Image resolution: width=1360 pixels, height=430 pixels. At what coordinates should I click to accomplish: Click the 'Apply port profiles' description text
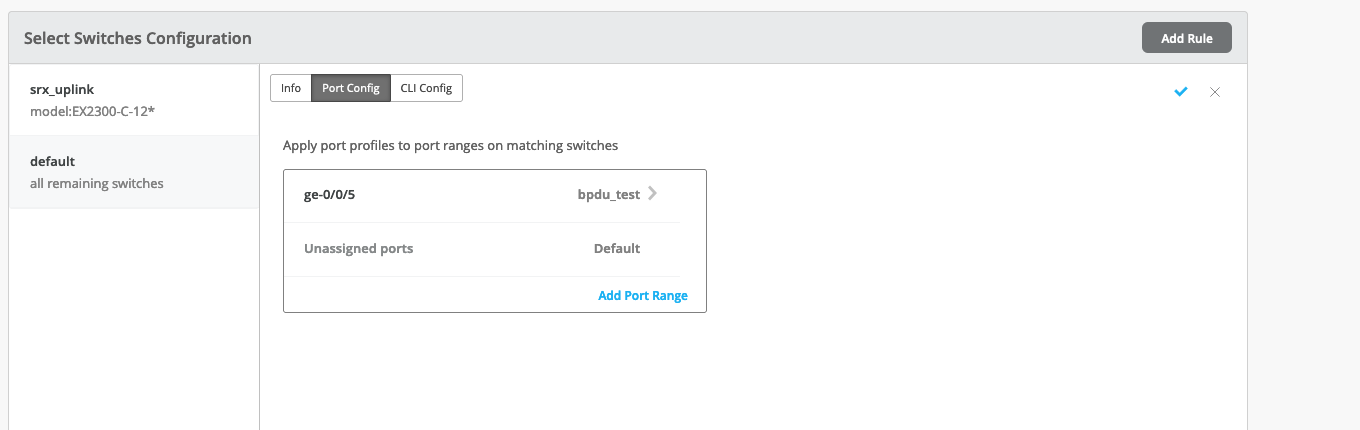450,145
